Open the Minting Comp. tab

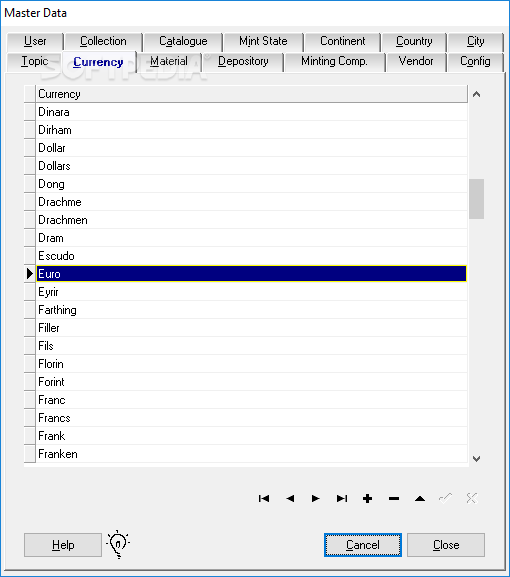click(x=334, y=61)
